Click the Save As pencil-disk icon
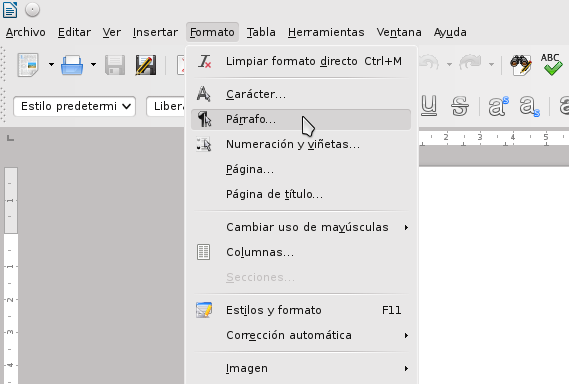This screenshot has height=384, width=569. 146,65
